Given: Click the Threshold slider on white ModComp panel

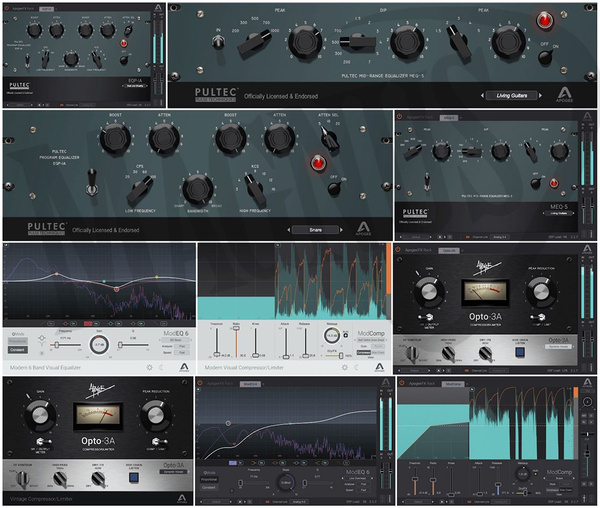Looking at the screenshot, I should click(217, 343).
